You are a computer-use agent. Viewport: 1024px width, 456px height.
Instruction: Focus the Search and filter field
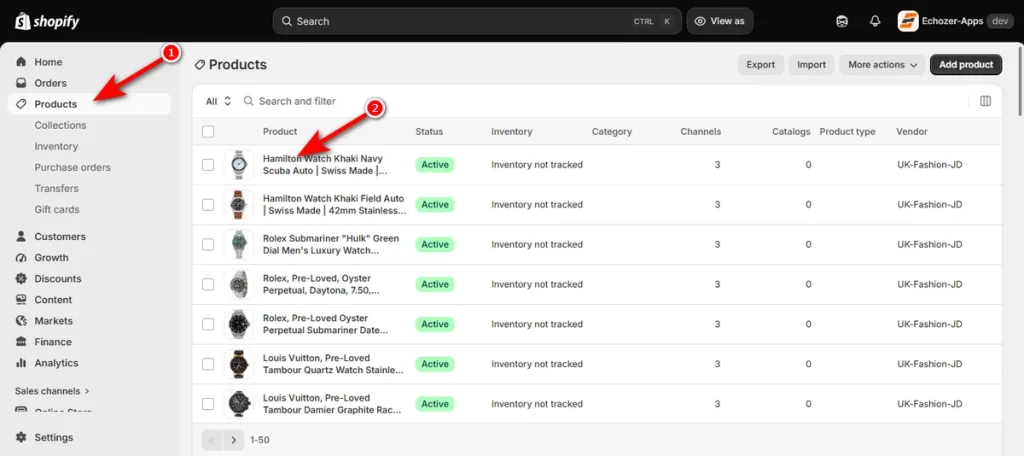coord(297,101)
